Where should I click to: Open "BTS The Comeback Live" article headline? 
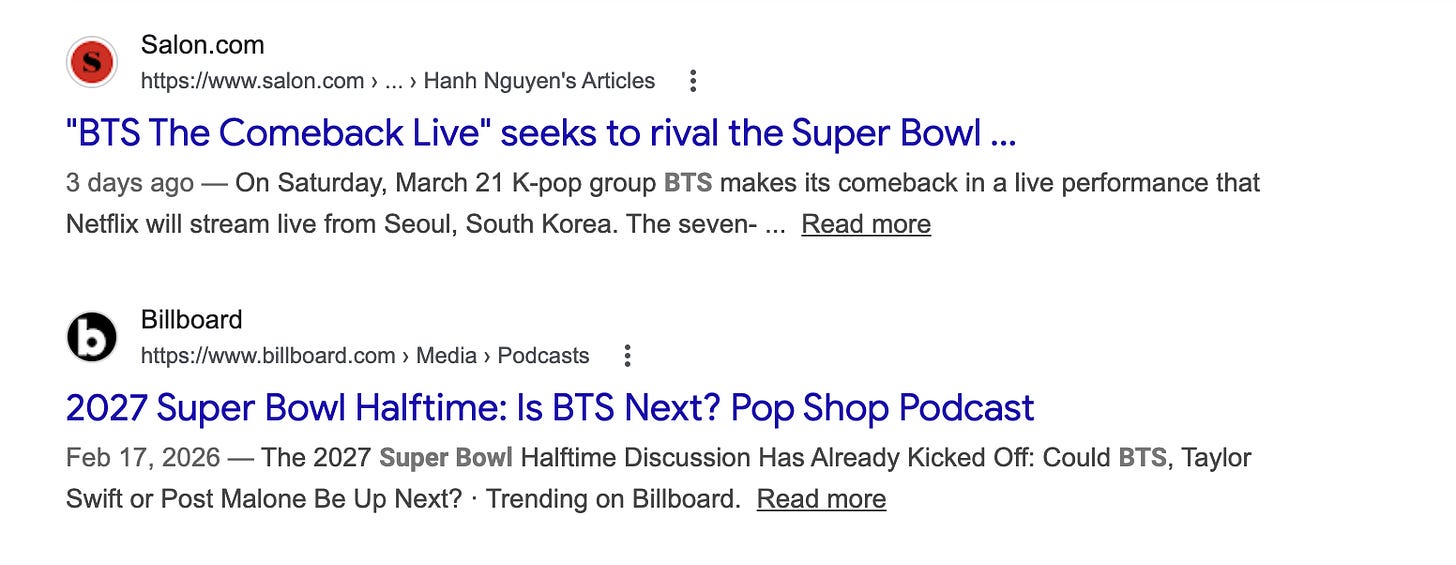(x=541, y=133)
